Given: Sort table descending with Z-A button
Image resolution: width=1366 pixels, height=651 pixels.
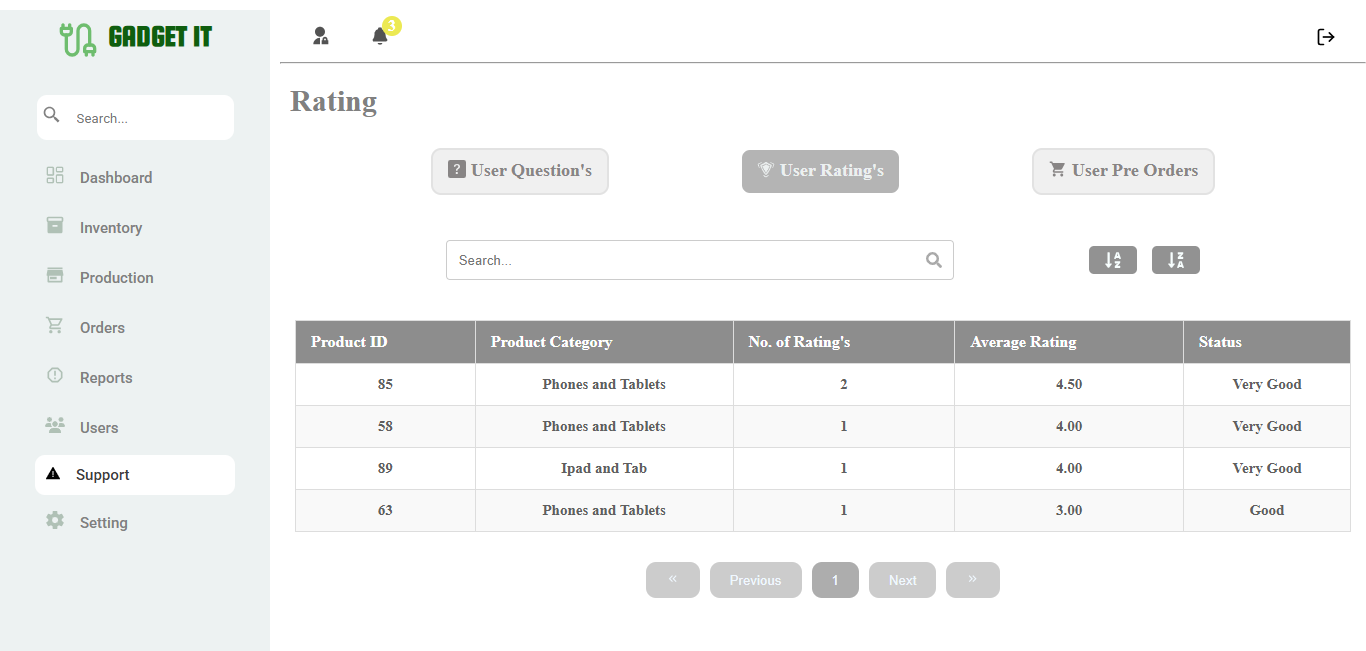Looking at the screenshot, I should pyautogui.click(x=1175, y=260).
